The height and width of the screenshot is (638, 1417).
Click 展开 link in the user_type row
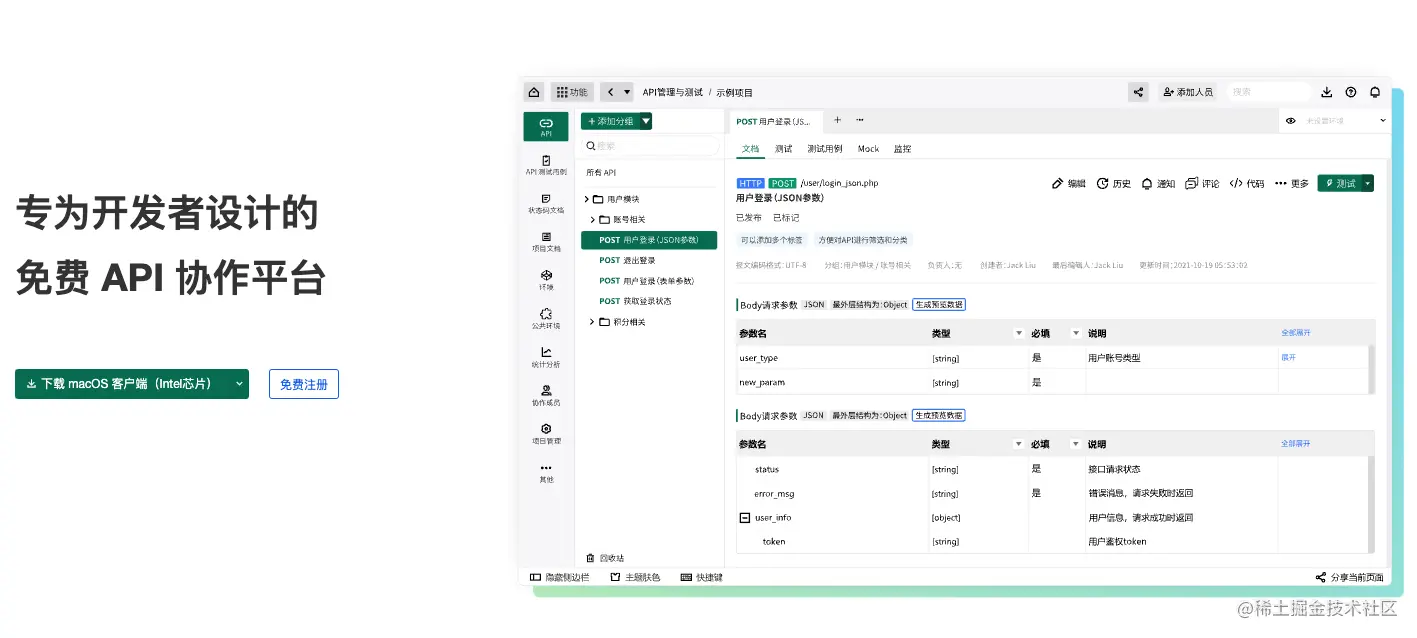(1289, 357)
